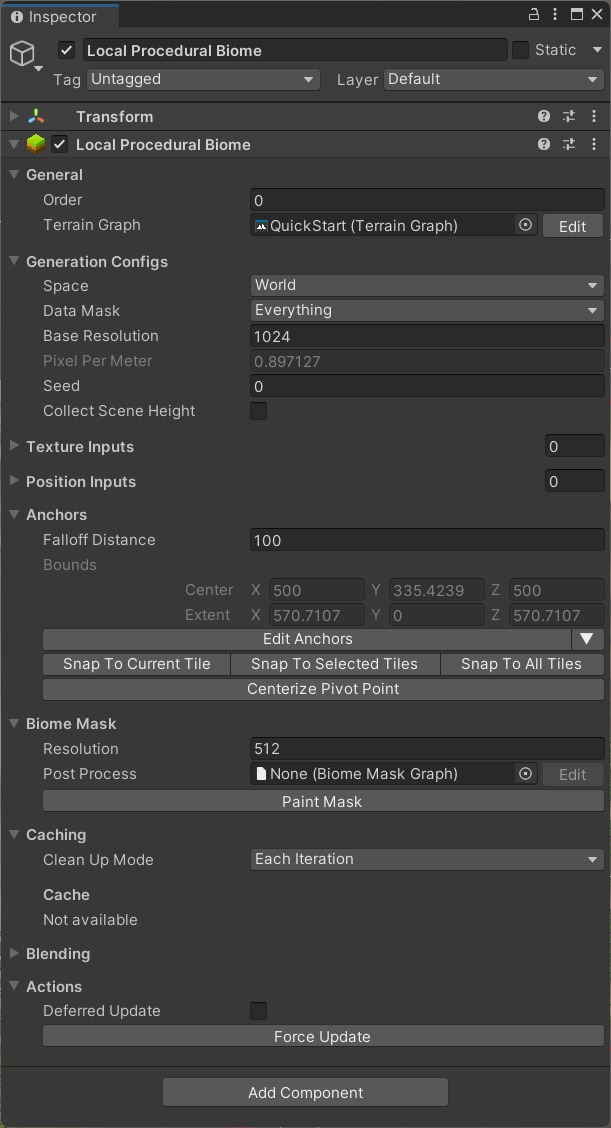Click the Texture Inputs count field
Viewport: 611px width, 1128px height.
[574, 446]
